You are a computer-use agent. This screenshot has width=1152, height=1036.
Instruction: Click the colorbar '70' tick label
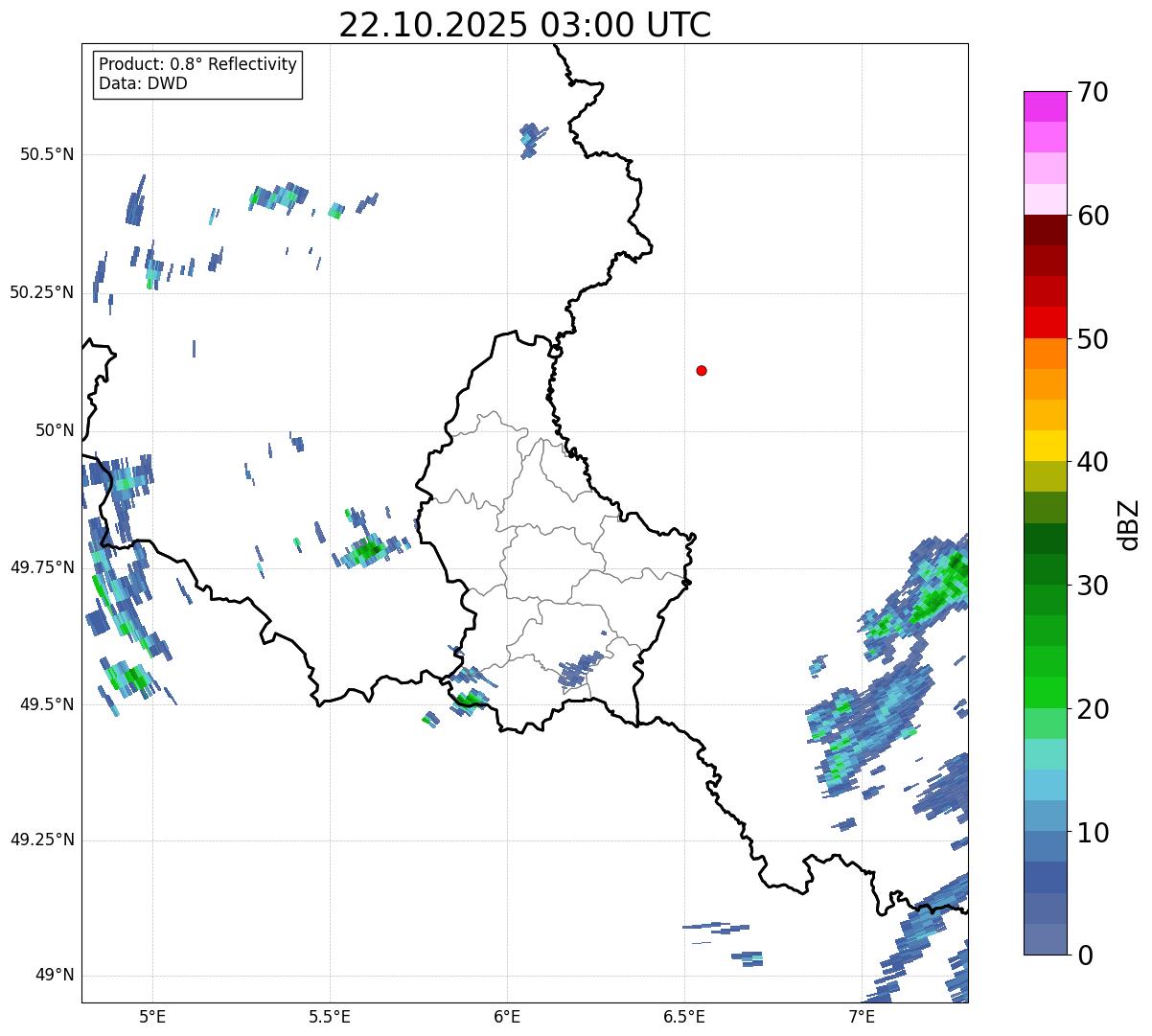pos(1093,92)
